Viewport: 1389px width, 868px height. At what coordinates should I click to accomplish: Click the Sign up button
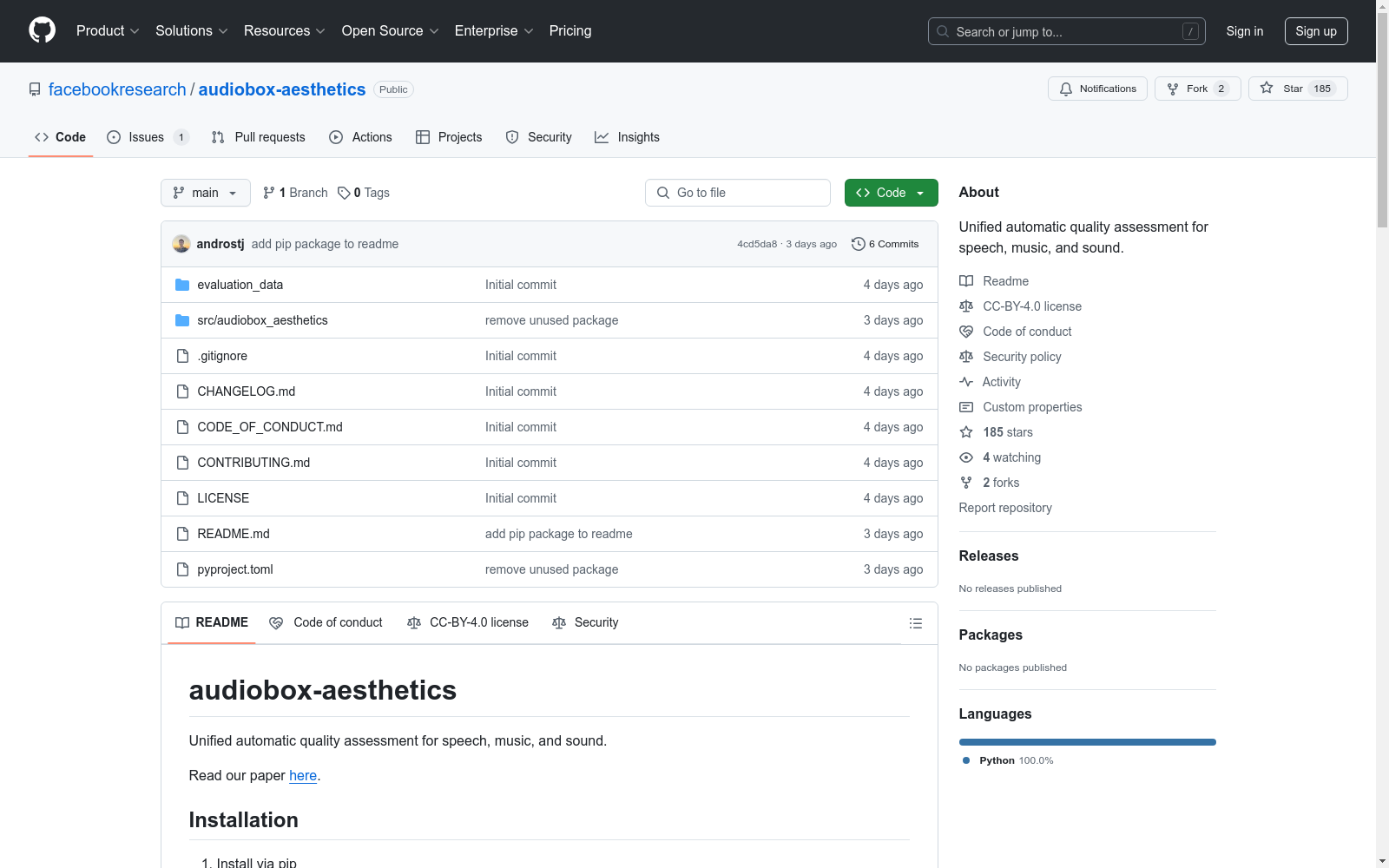(x=1316, y=31)
